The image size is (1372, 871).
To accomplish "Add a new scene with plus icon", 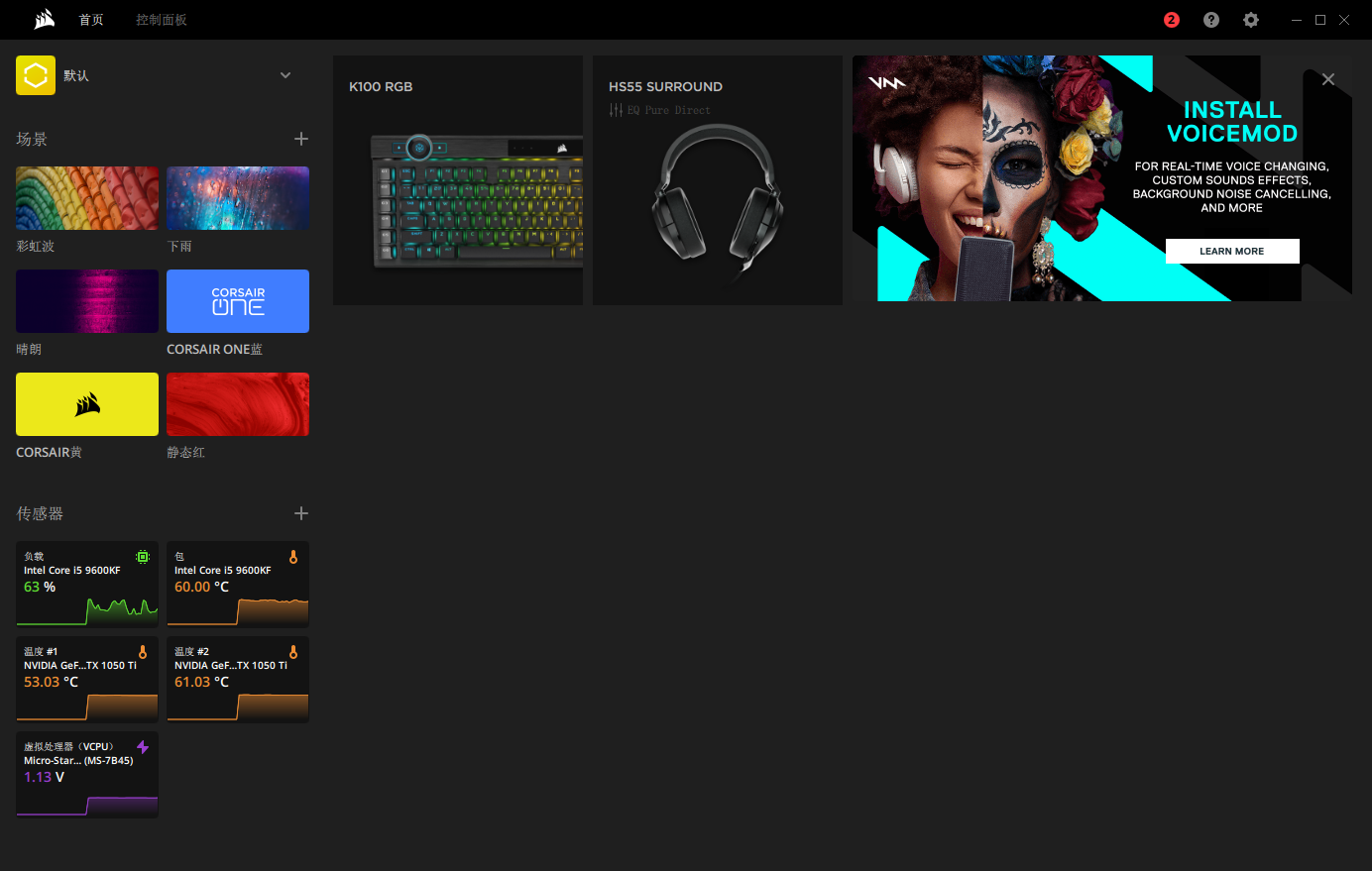I will (x=301, y=139).
